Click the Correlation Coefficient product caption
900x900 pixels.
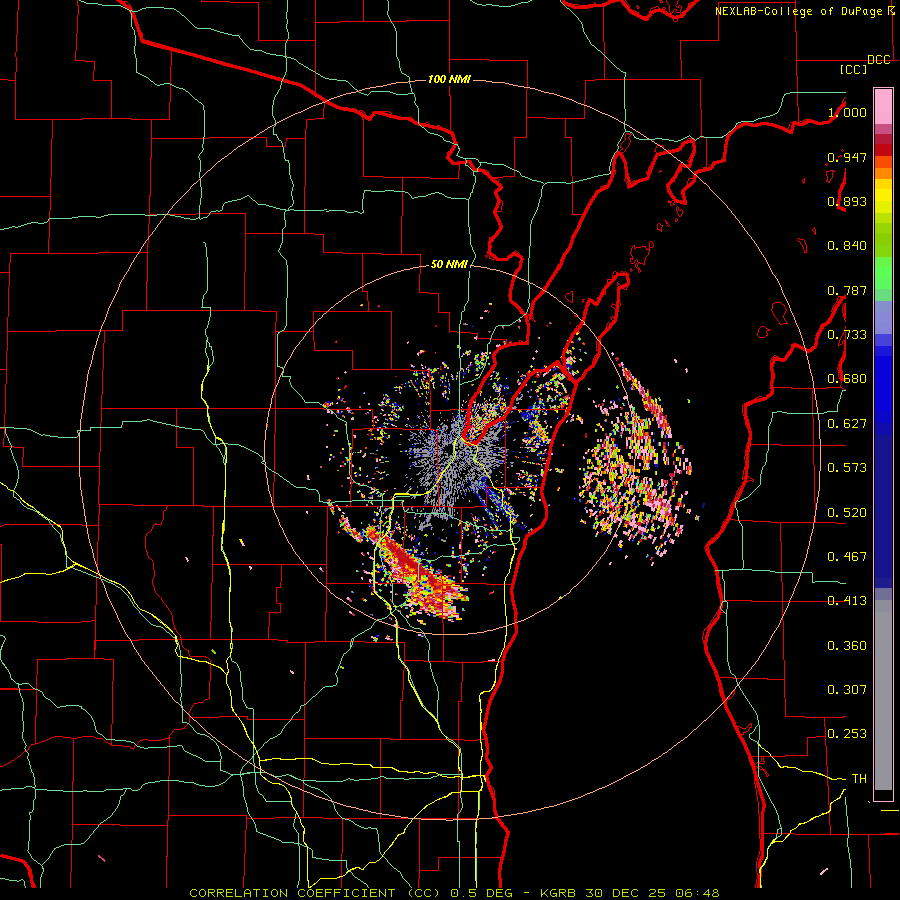point(454,893)
